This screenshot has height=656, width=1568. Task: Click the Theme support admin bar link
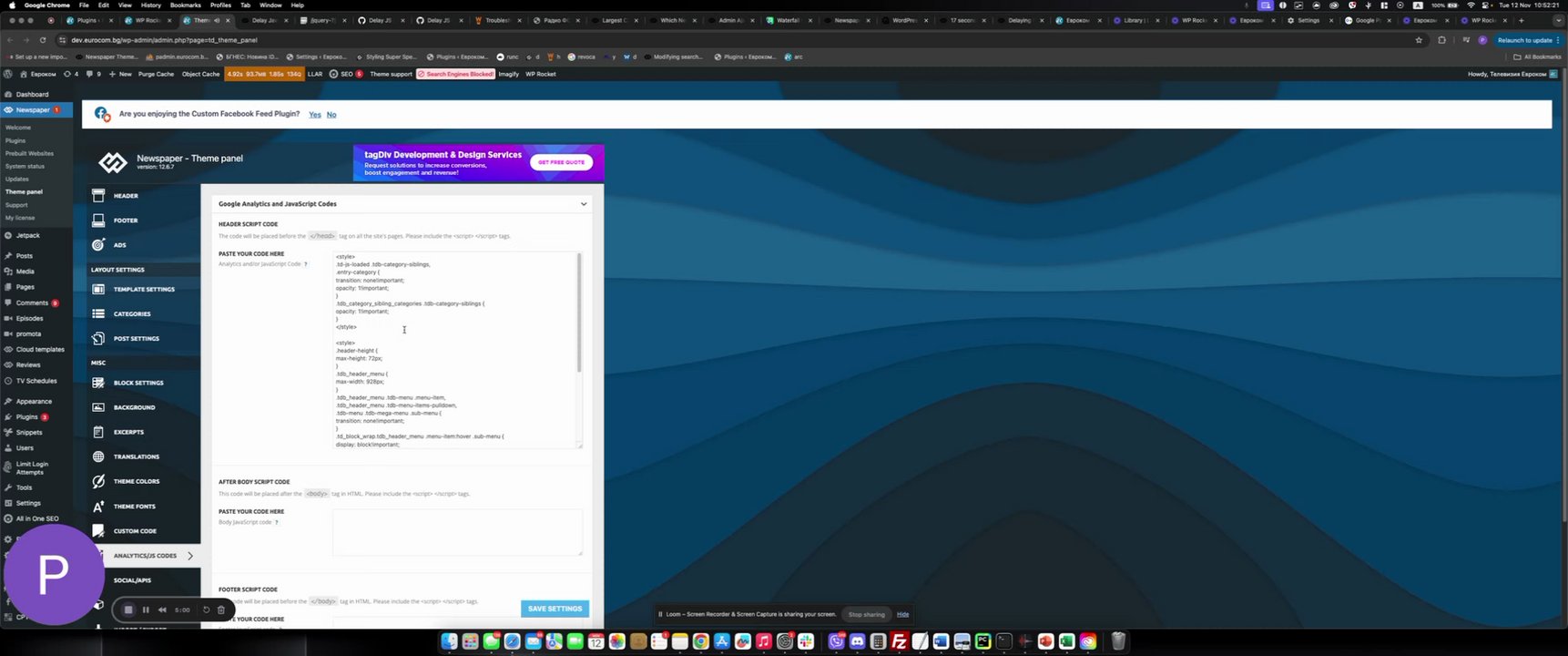click(x=391, y=74)
